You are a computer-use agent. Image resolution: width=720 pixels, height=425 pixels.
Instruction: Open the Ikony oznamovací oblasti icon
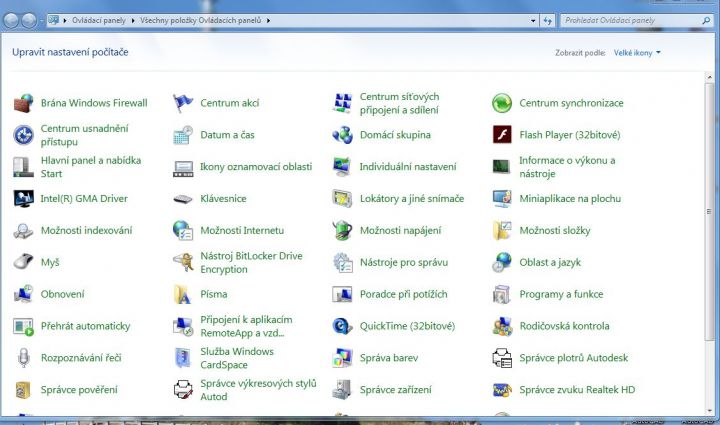[x=183, y=168]
